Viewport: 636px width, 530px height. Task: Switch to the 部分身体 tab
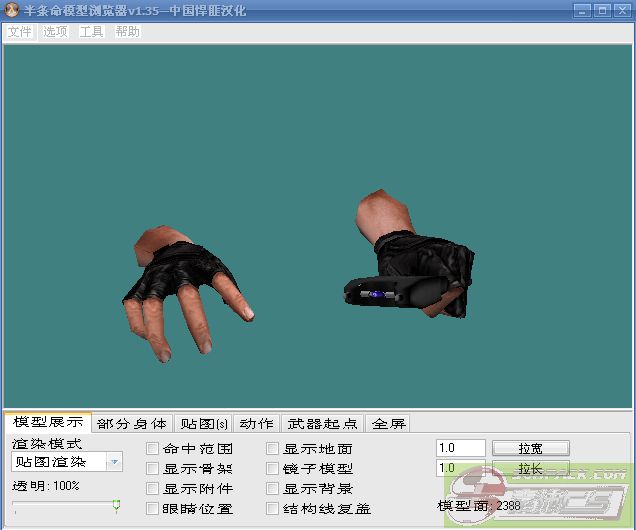pos(132,424)
